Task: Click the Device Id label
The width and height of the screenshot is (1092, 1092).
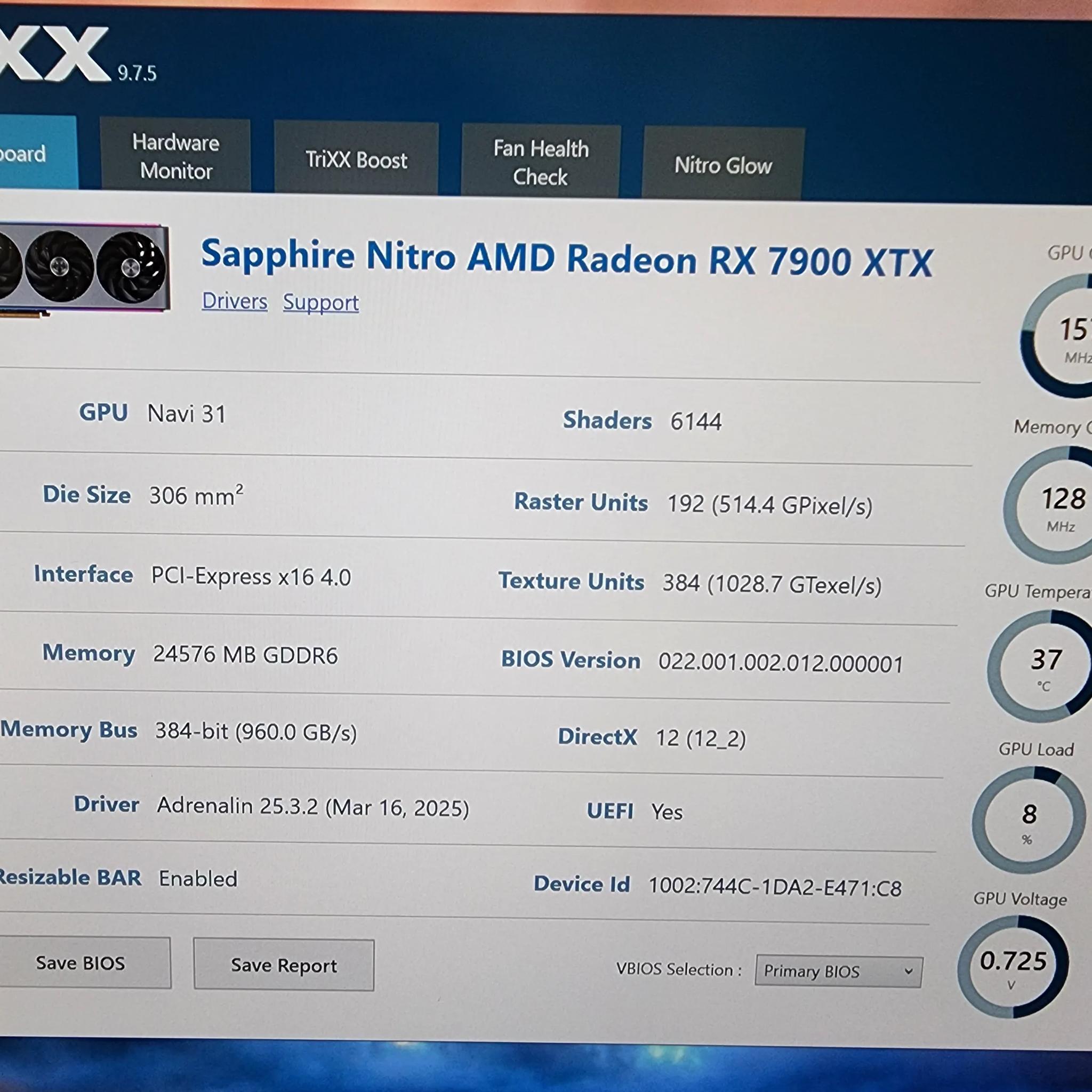Action: coord(582,884)
